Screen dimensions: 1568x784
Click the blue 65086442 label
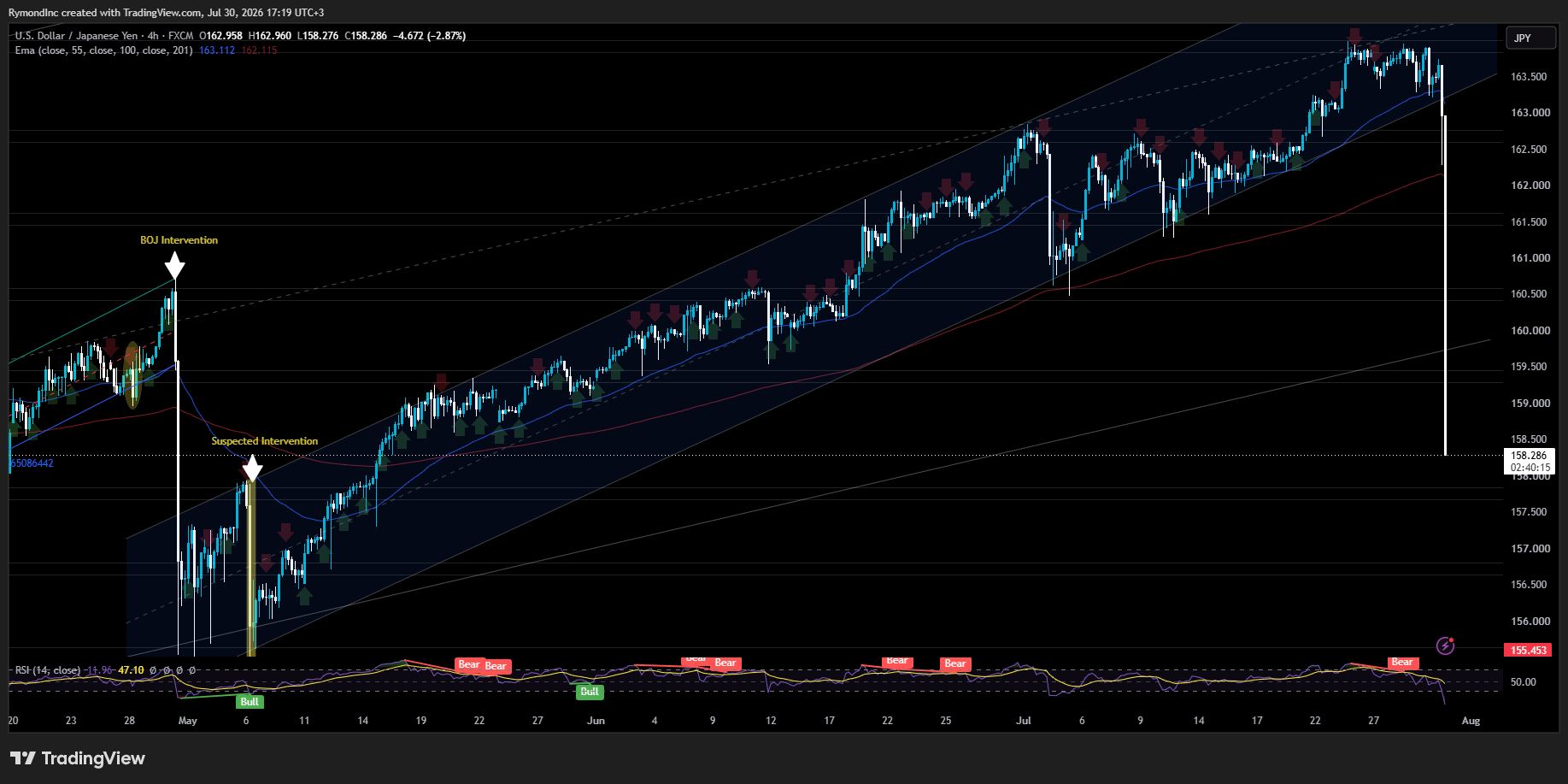tap(32, 463)
